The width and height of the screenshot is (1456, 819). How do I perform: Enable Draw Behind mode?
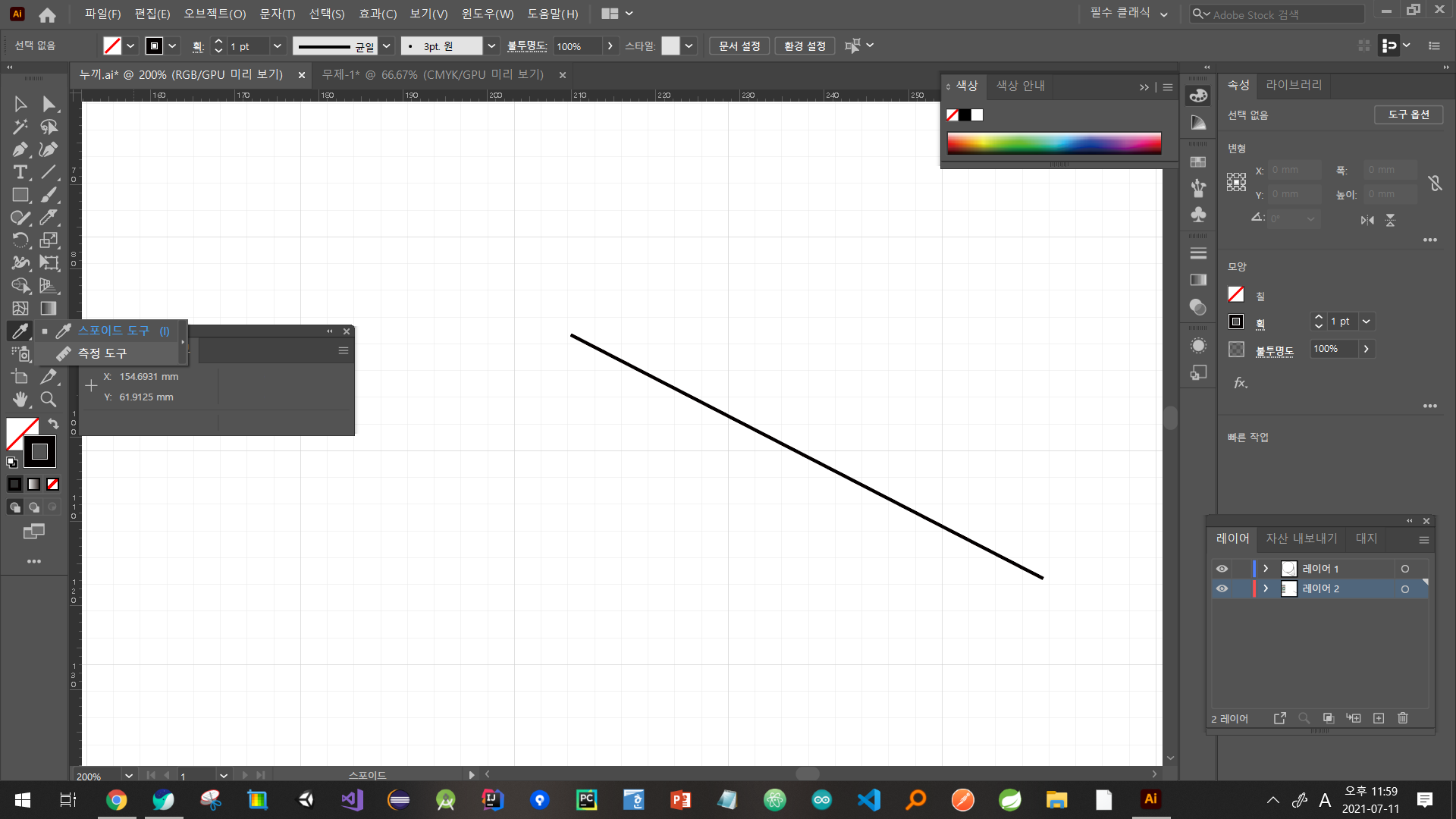34,507
